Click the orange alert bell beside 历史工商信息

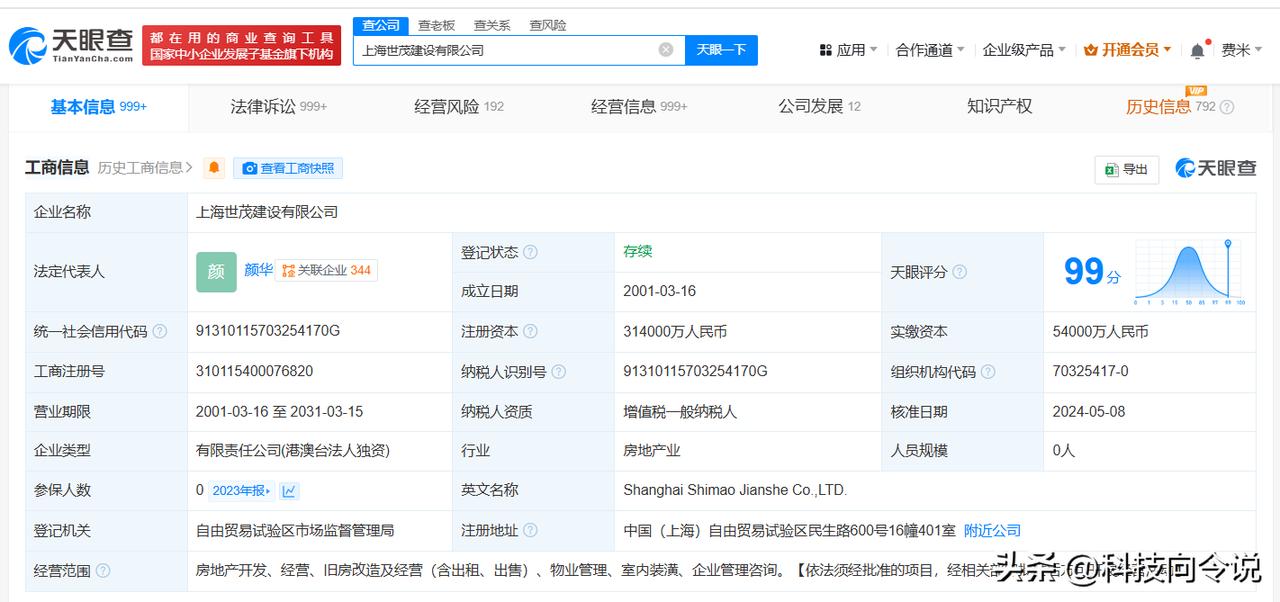click(214, 168)
